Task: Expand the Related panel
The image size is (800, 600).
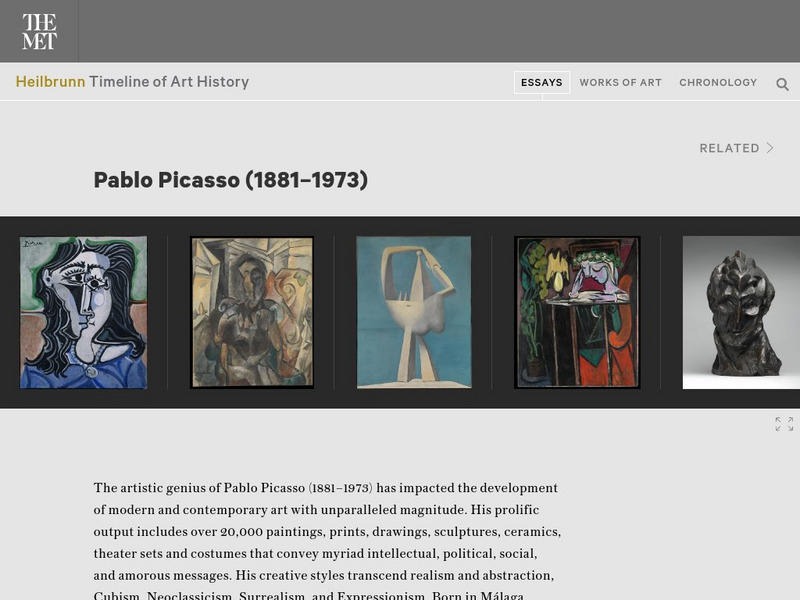Action: (x=736, y=148)
